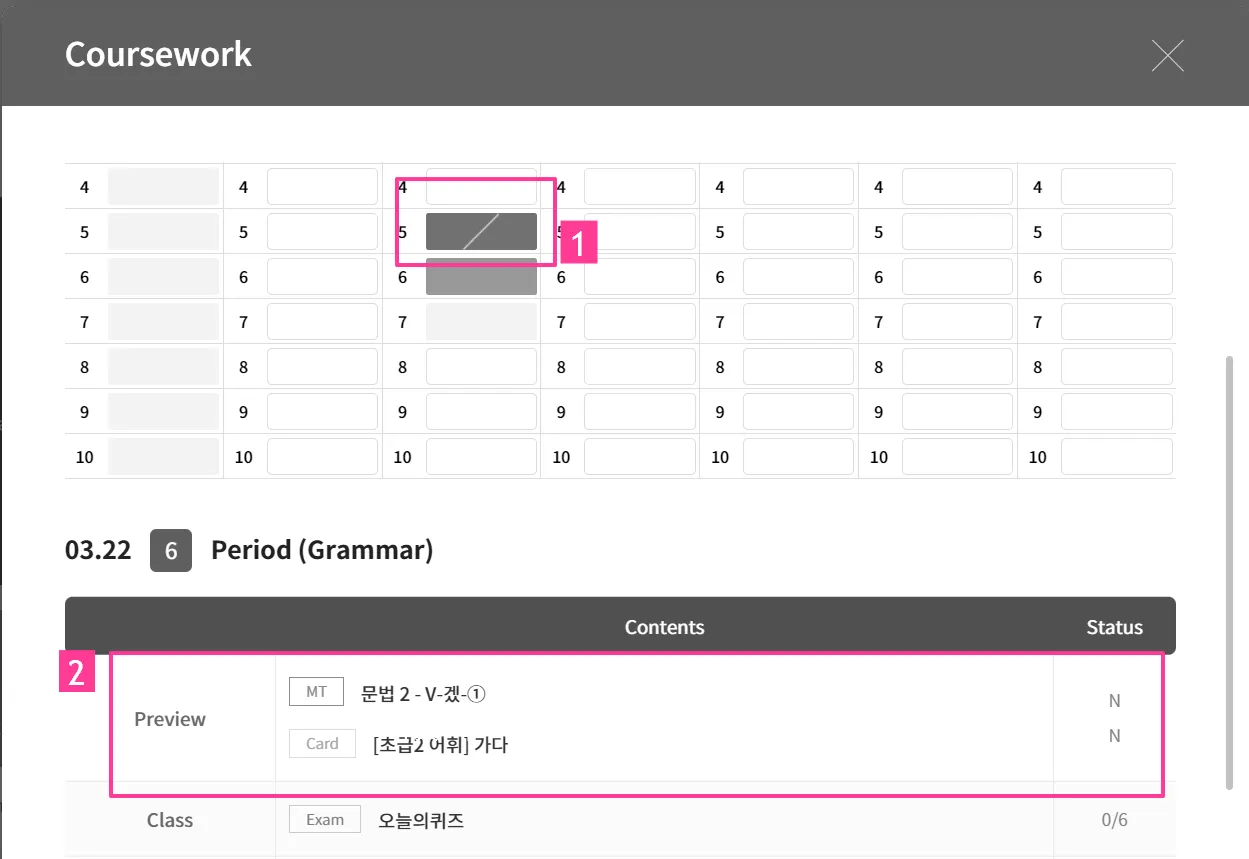Click the Card badge icon

[322, 744]
